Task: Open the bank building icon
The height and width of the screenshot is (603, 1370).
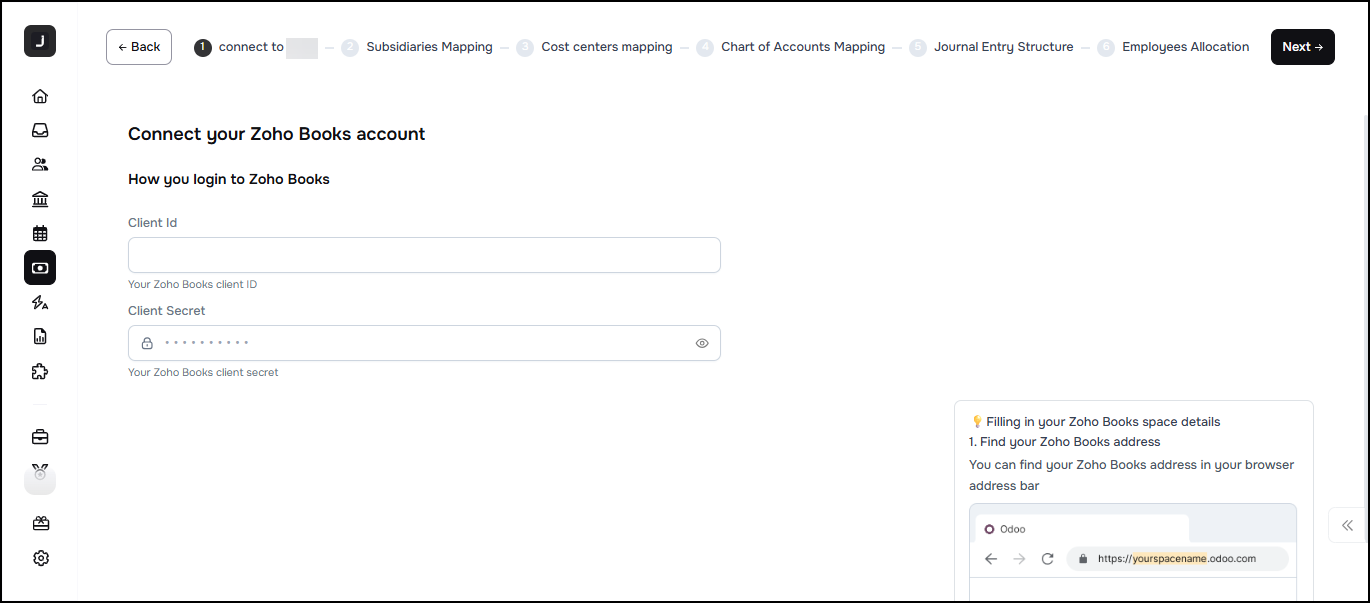Action: 40,199
